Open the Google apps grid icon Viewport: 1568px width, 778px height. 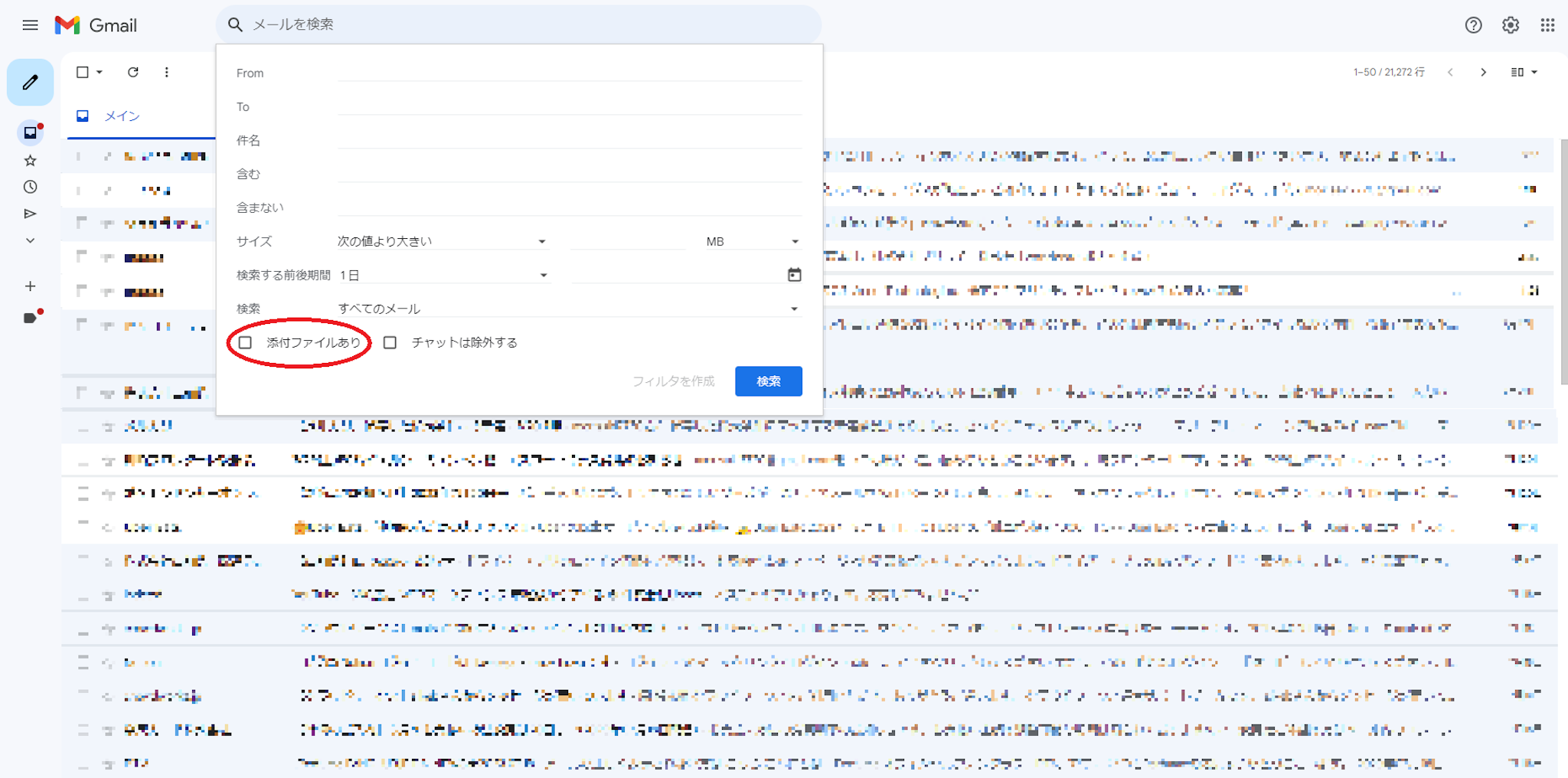pyautogui.click(x=1547, y=25)
